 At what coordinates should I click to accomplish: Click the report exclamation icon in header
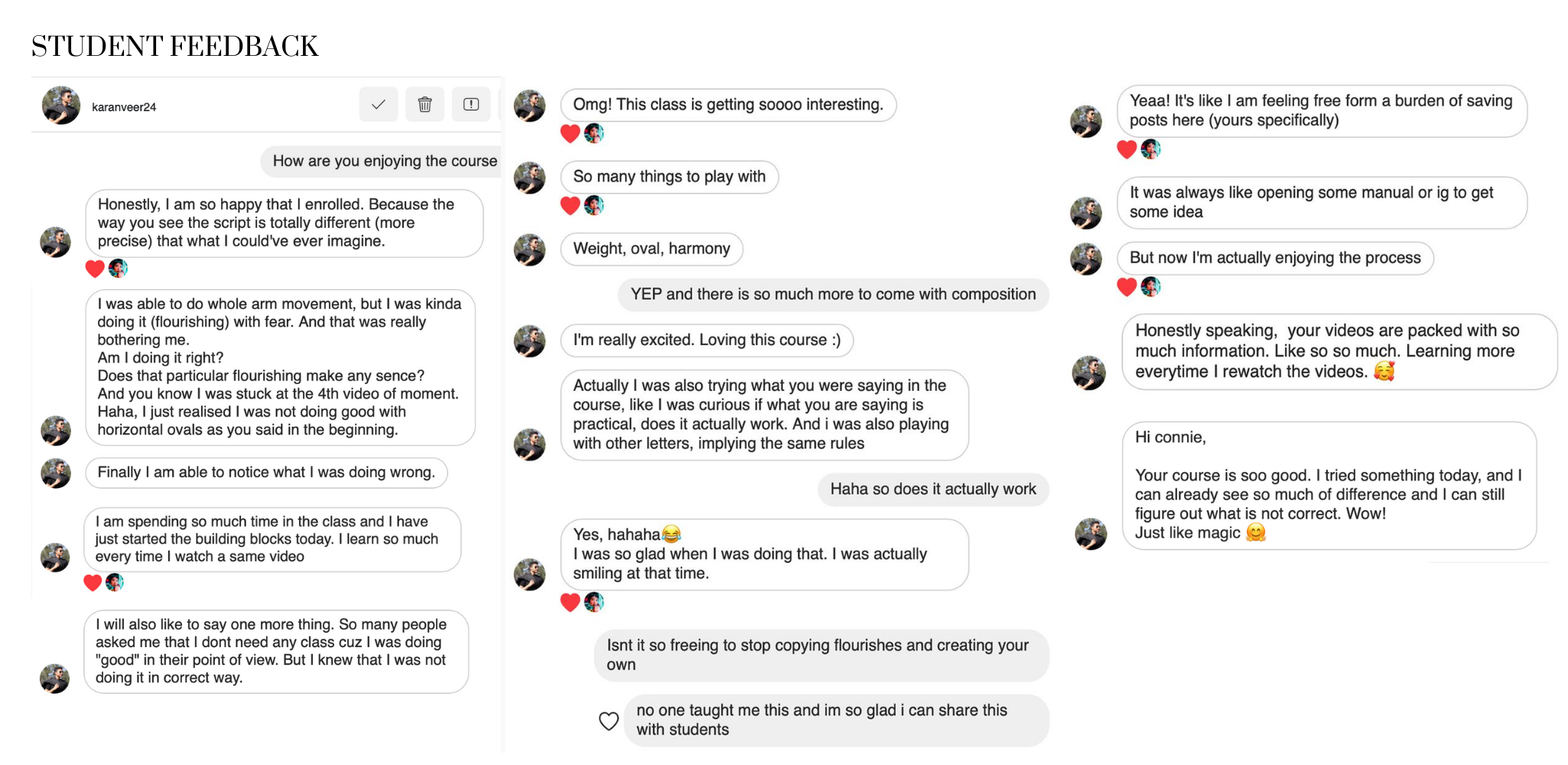[x=471, y=105]
